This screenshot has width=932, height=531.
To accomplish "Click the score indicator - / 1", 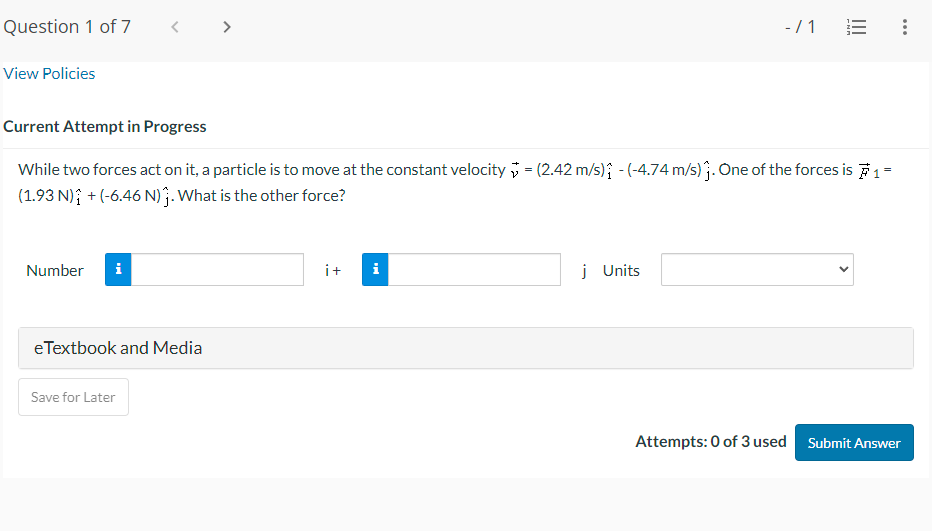I will pos(800,27).
